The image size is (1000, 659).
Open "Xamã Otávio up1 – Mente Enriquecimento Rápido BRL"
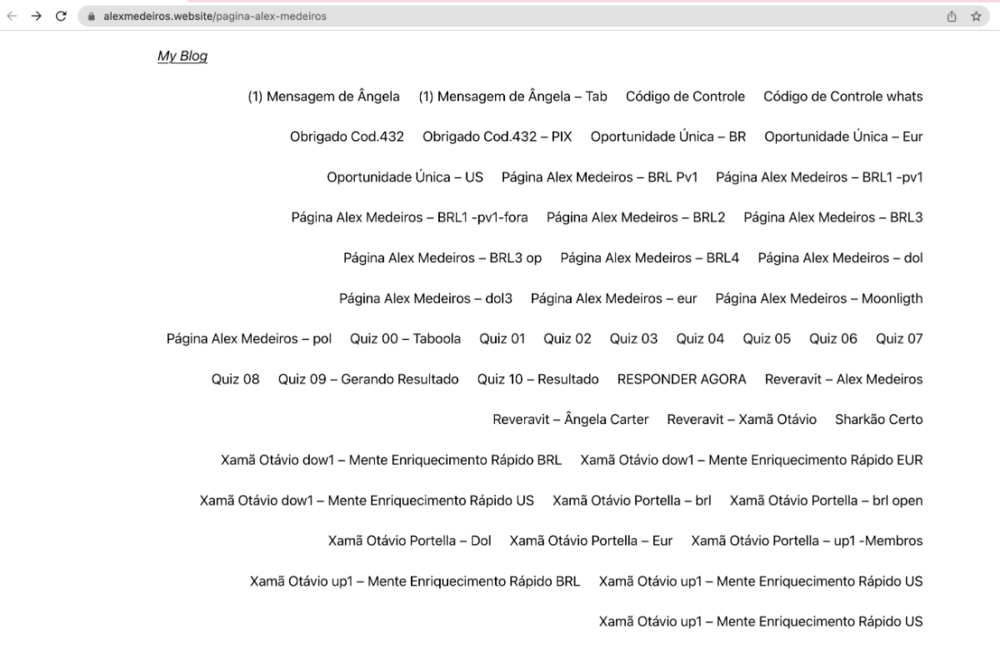pyautogui.click(x=415, y=581)
